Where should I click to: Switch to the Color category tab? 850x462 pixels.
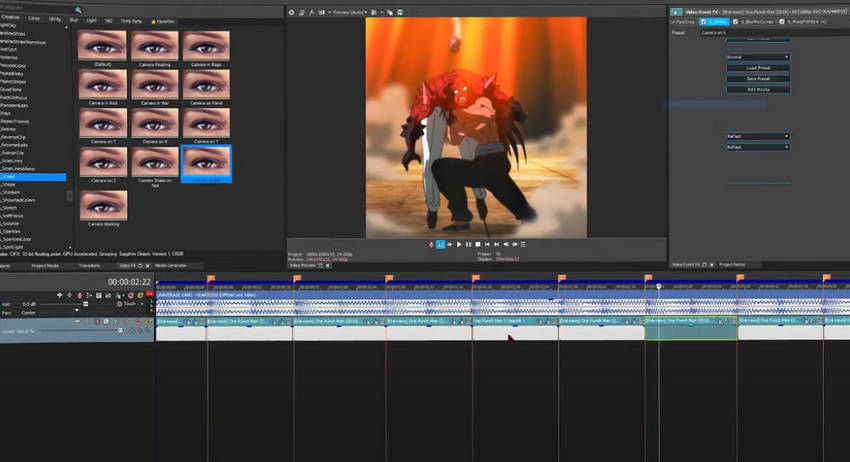point(34,18)
